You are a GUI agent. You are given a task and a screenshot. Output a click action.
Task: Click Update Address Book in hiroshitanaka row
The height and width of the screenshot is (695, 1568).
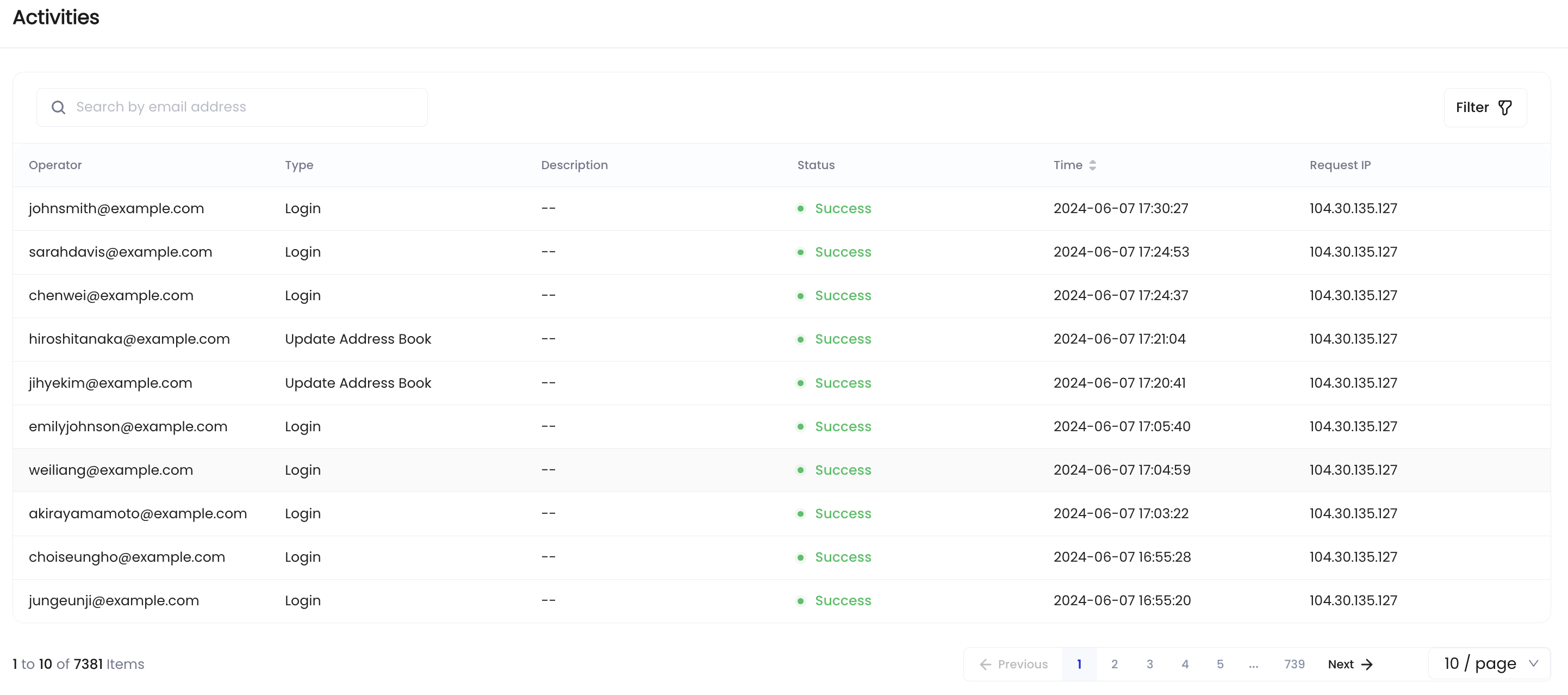coord(358,339)
